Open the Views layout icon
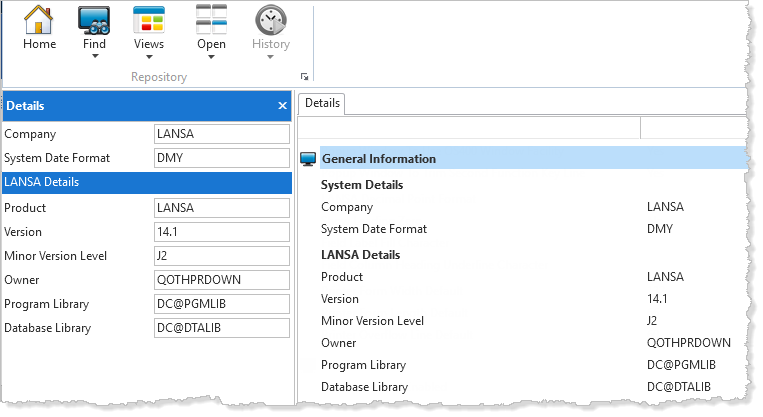The image size is (763, 417). [x=149, y=20]
